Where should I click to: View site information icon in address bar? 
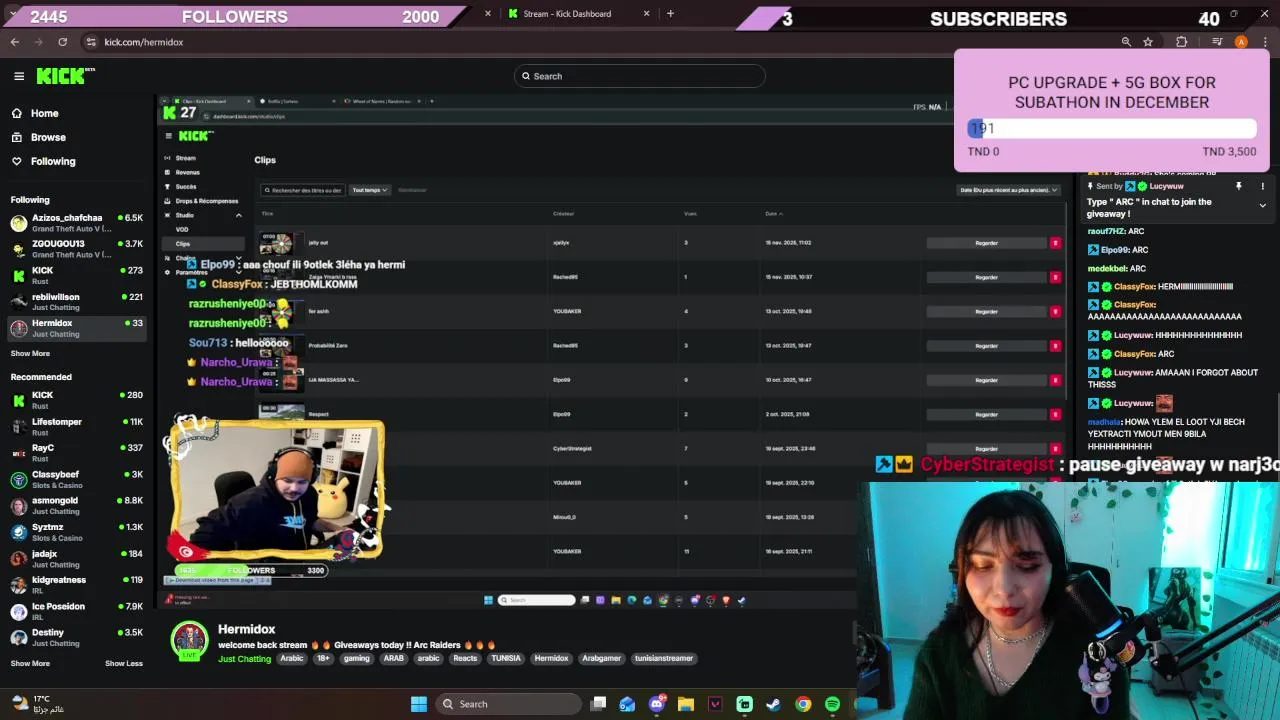point(91,42)
